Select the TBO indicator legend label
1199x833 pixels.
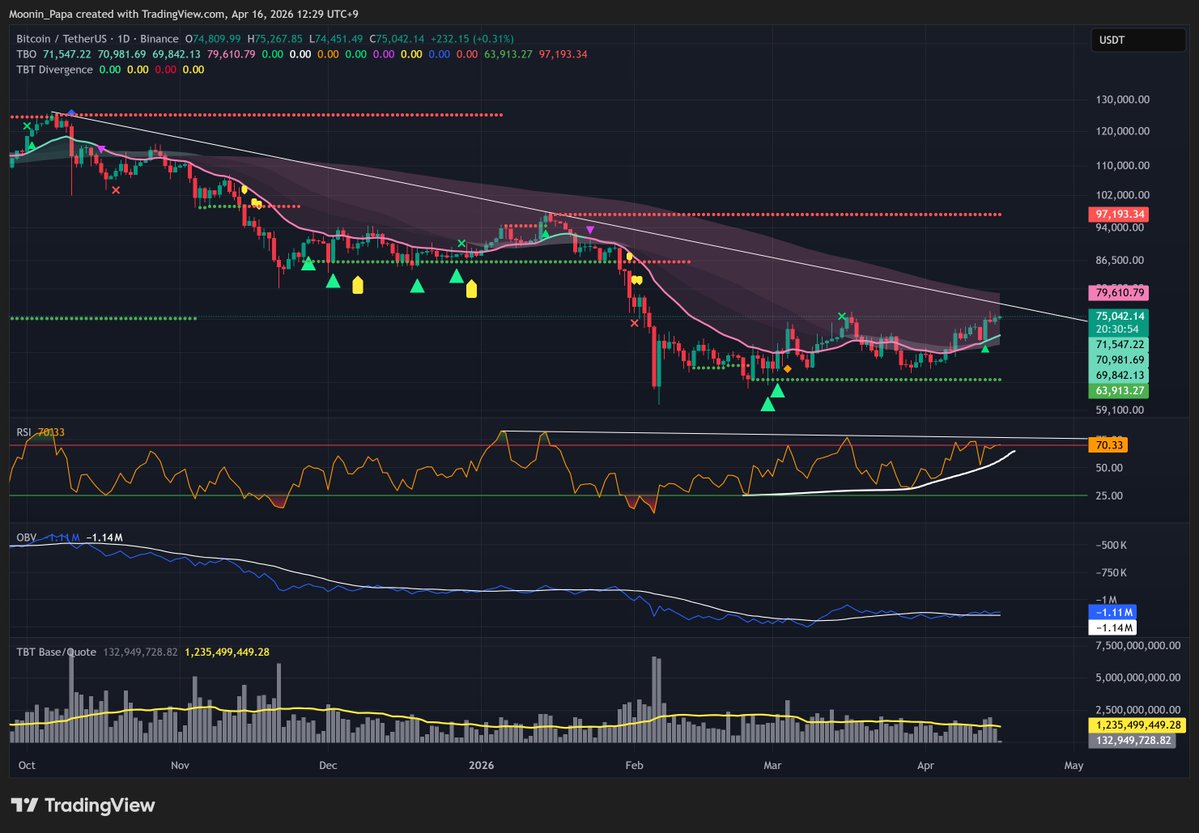(x=25, y=54)
